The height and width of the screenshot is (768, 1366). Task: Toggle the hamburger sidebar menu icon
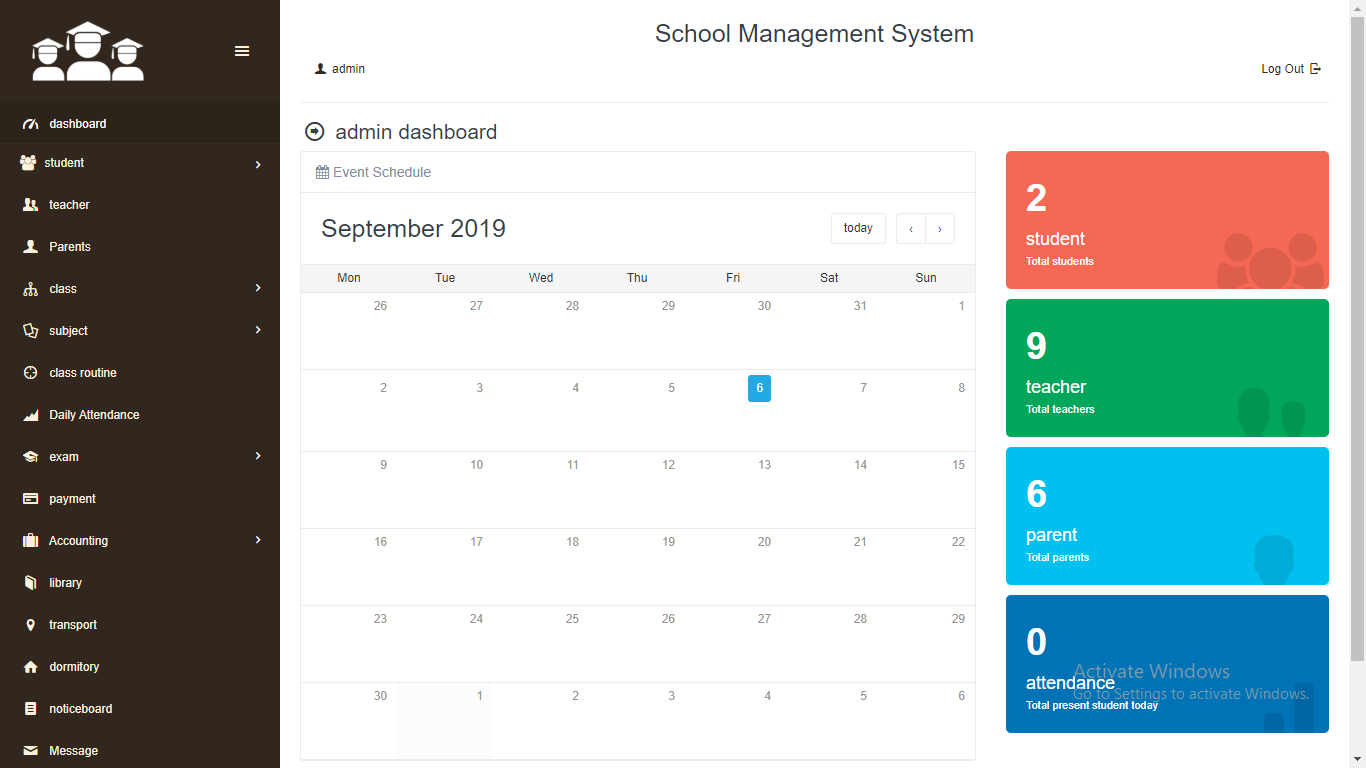[x=242, y=51]
